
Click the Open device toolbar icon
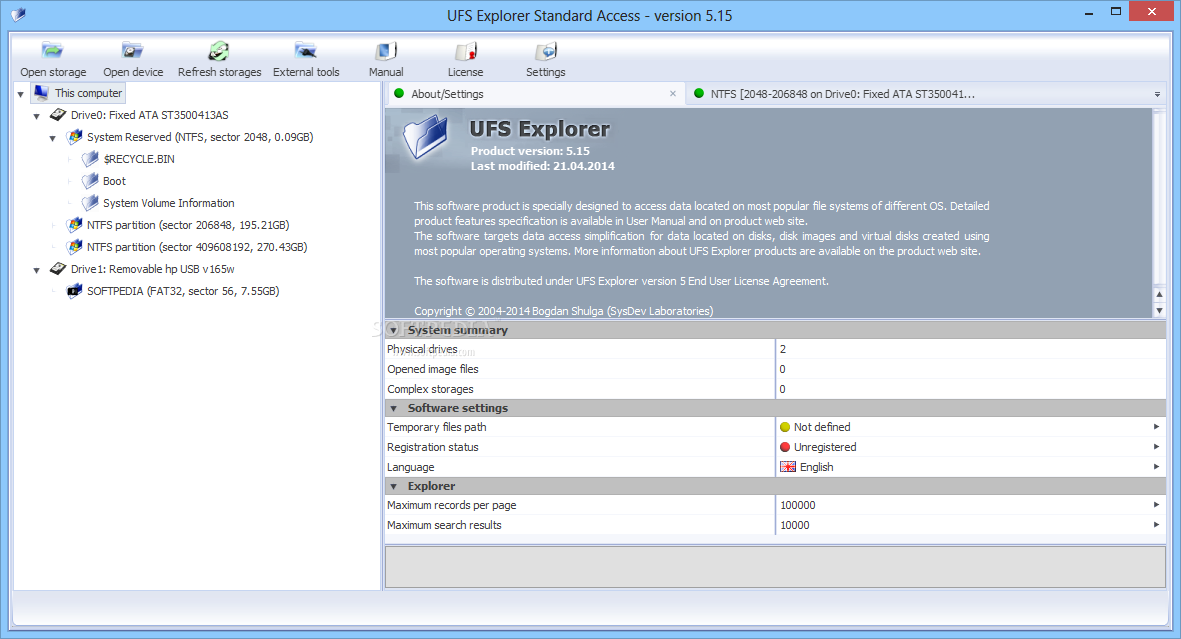click(133, 51)
